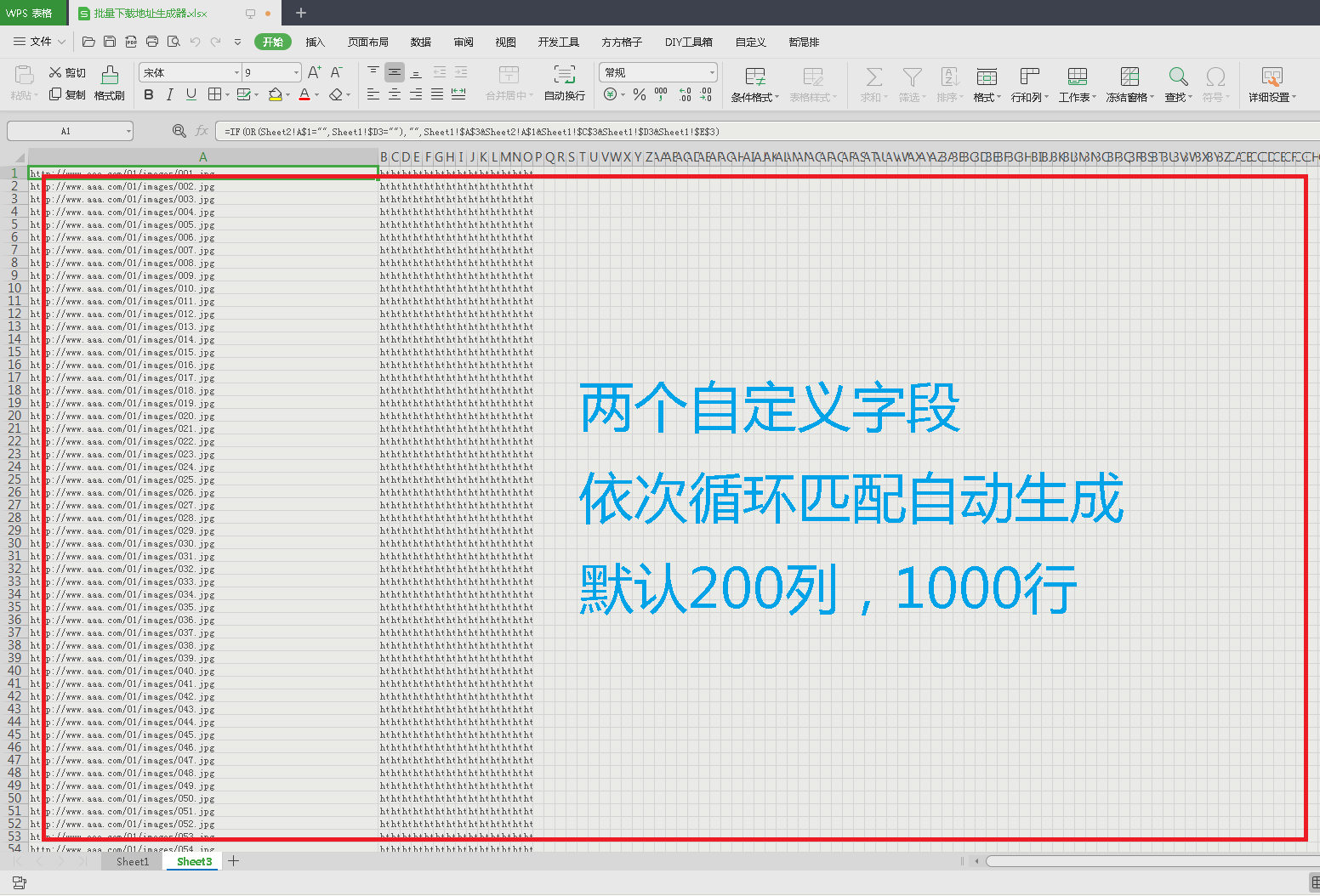The height and width of the screenshot is (896, 1320).
Task: Toggle underline formatting U
Action: [191, 94]
